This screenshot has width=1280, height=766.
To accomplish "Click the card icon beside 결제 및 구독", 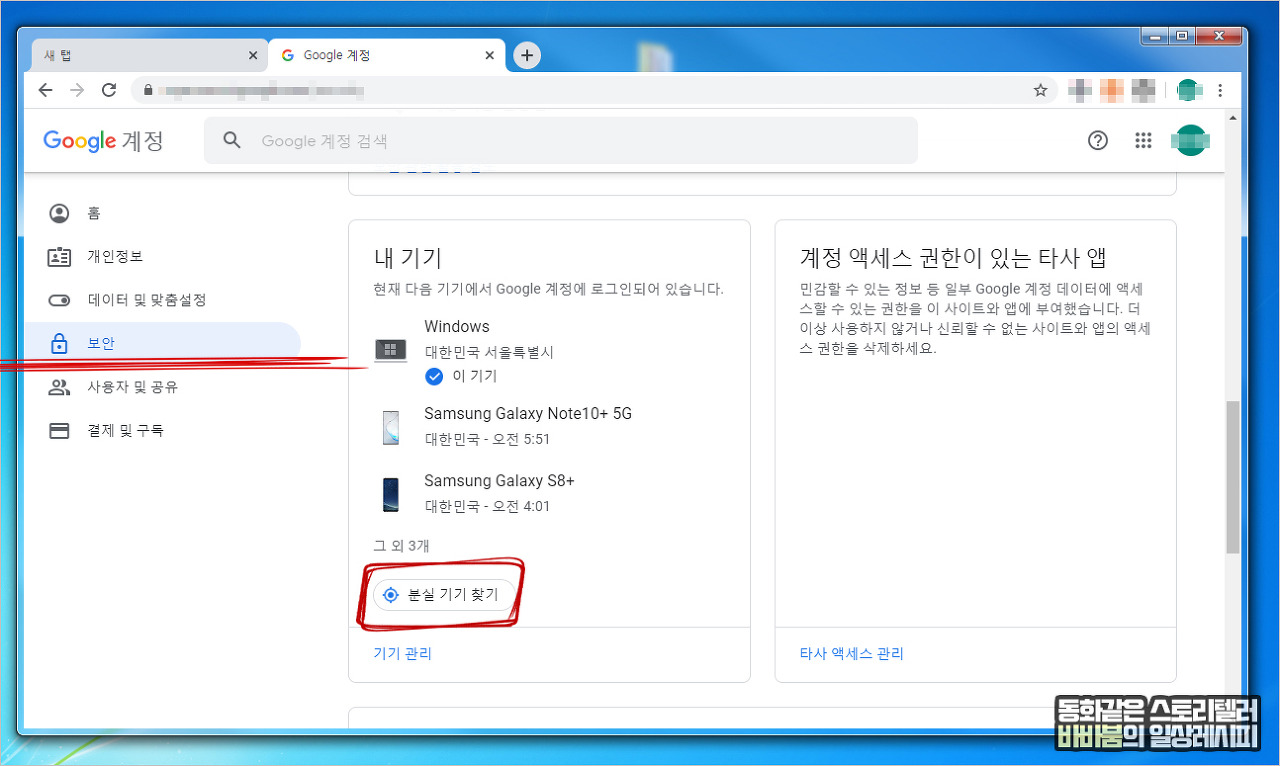I will point(59,431).
